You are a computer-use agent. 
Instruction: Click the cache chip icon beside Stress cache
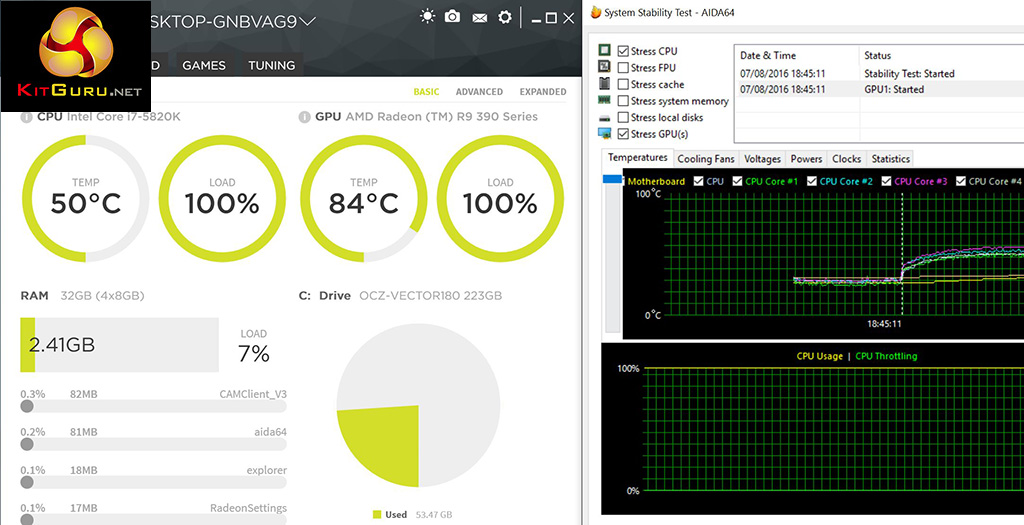(605, 84)
